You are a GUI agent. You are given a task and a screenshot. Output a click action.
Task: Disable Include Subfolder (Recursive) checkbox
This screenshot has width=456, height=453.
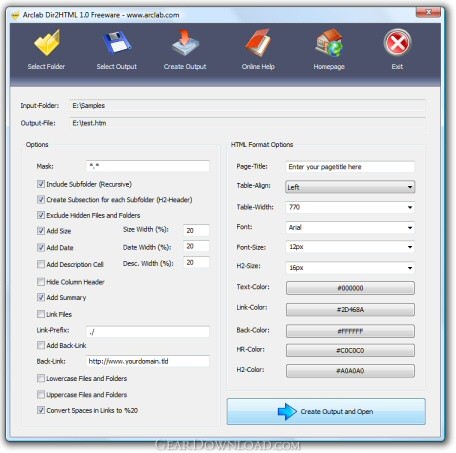point(41,184)
